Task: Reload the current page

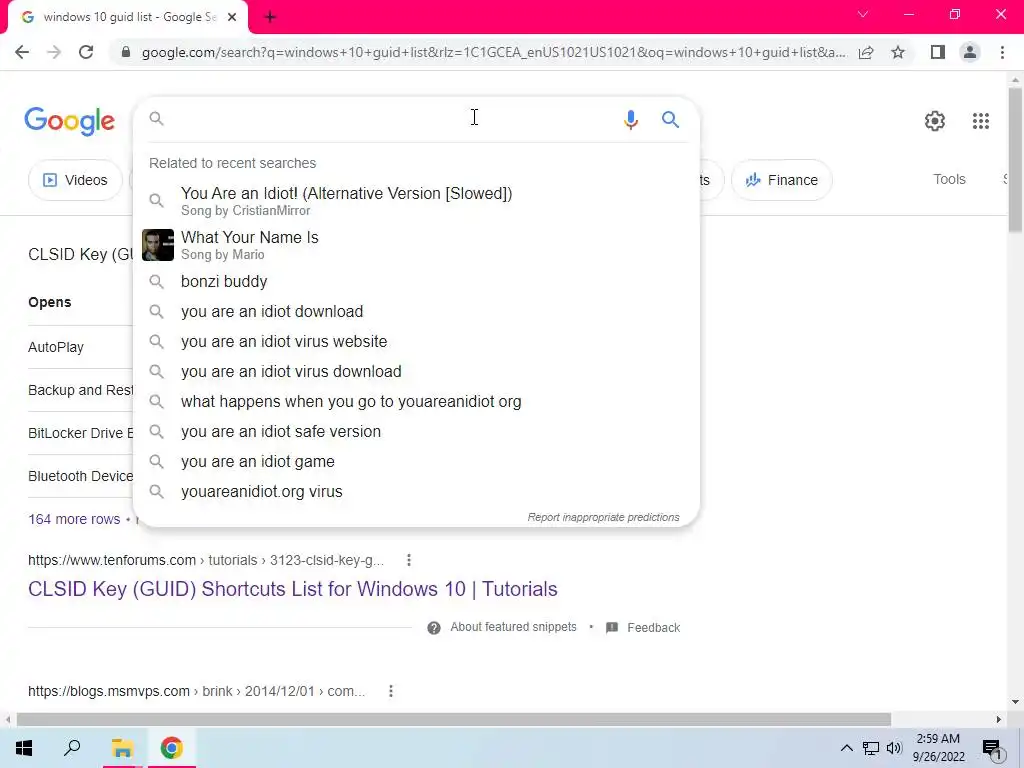Action: (x=86, y=52)
